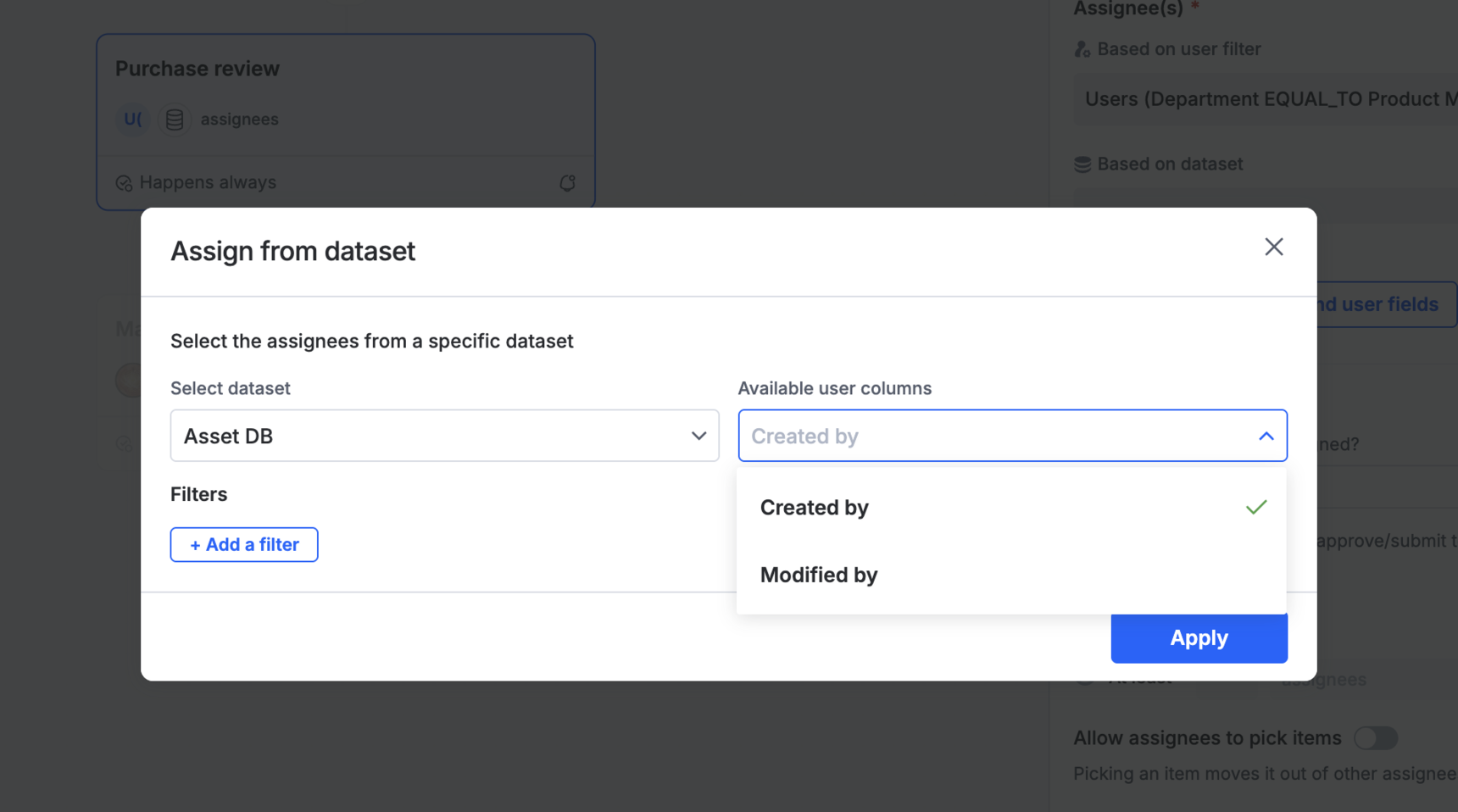The image size is (1458, 812).
Task: Click the notification bell in Purchase review card
Action: tap(567, 182)
